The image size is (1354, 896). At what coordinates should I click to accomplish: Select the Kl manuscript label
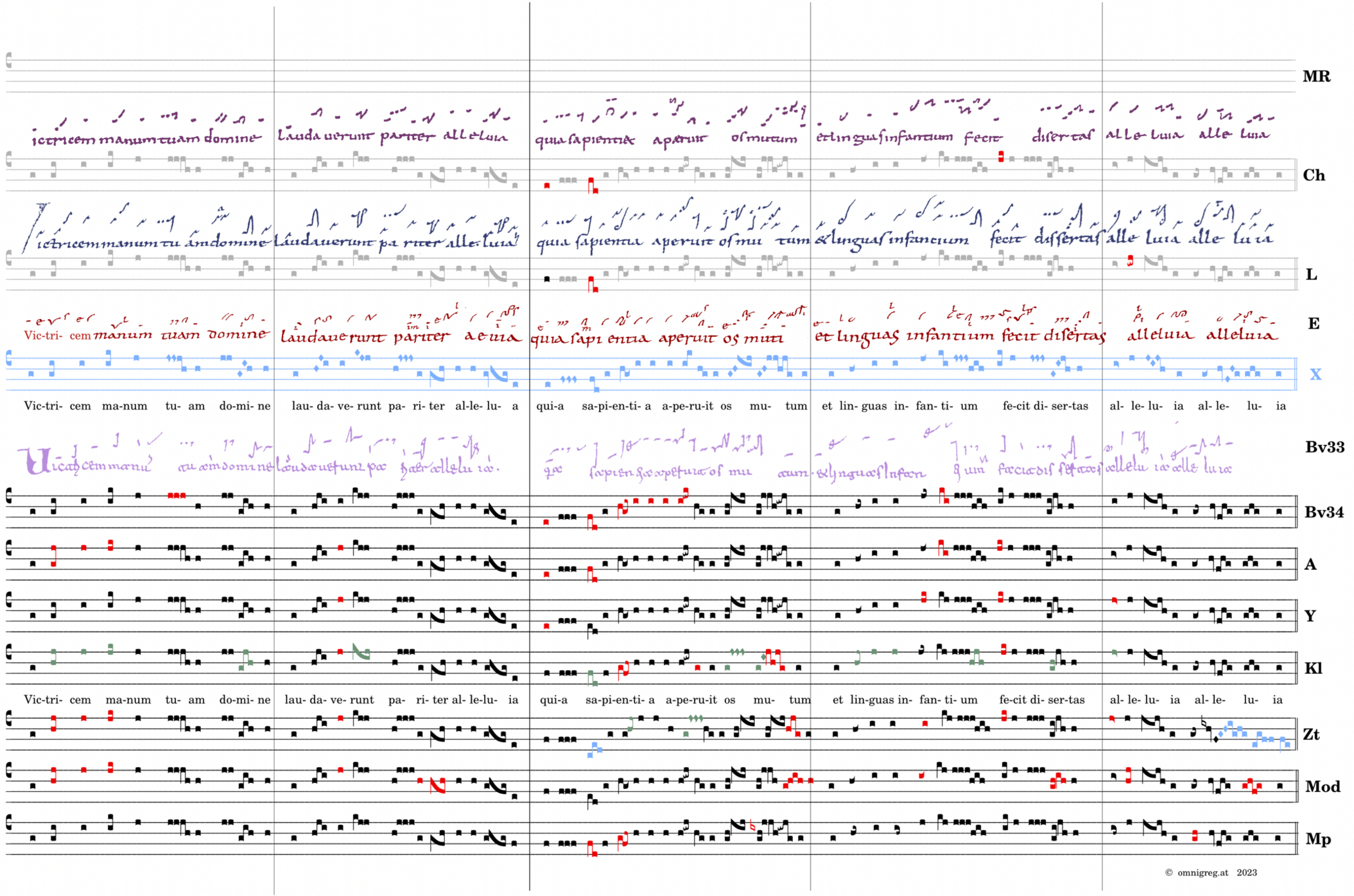1313,668
